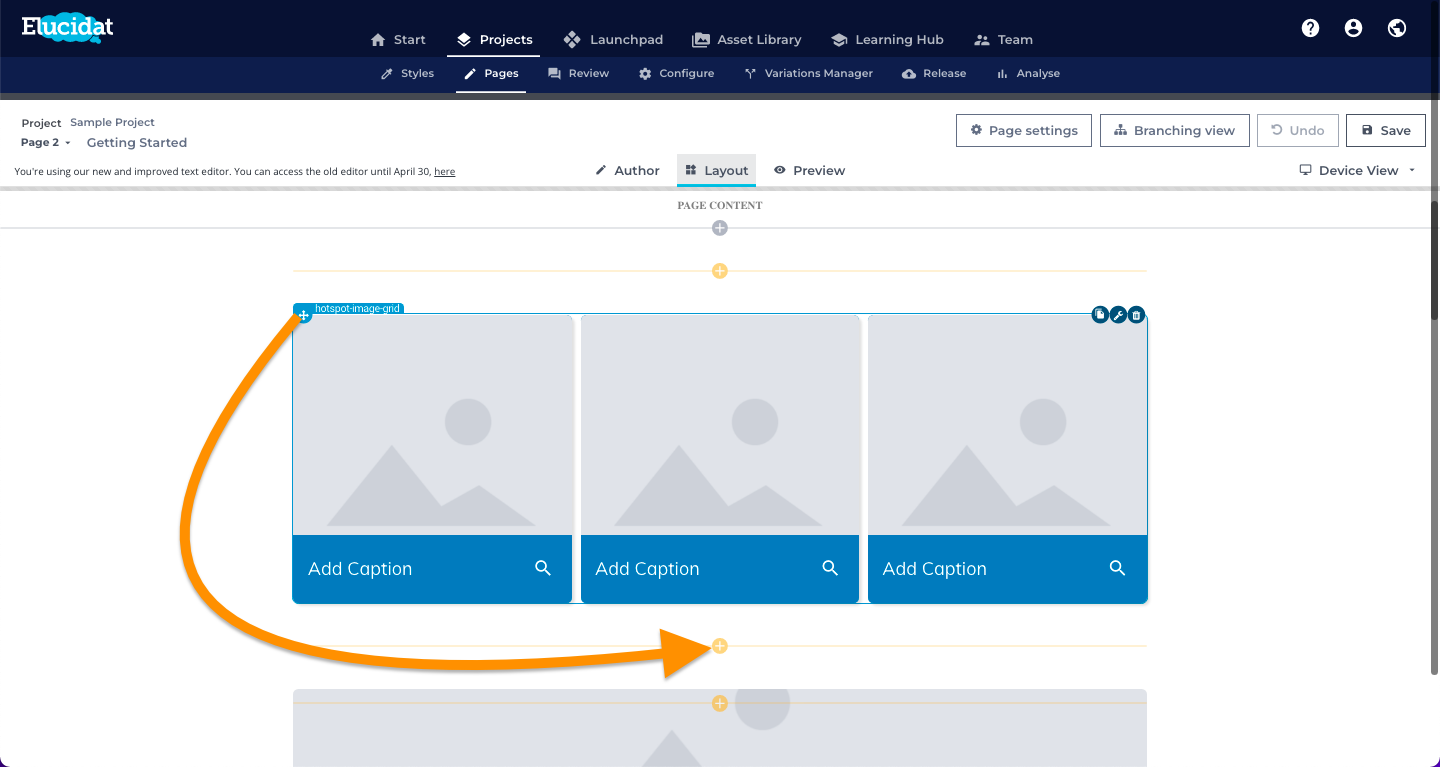Click the page vertical scrollbar

(x=1434, y=260)
